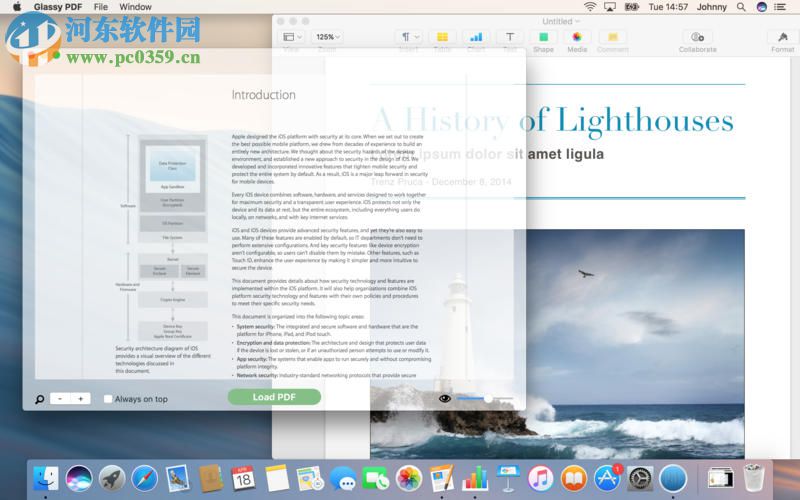Open the View dropdown in Pages toolbar
Viewport: 800px width, 500px height.
pyautogui.click(x=292, y=37)
